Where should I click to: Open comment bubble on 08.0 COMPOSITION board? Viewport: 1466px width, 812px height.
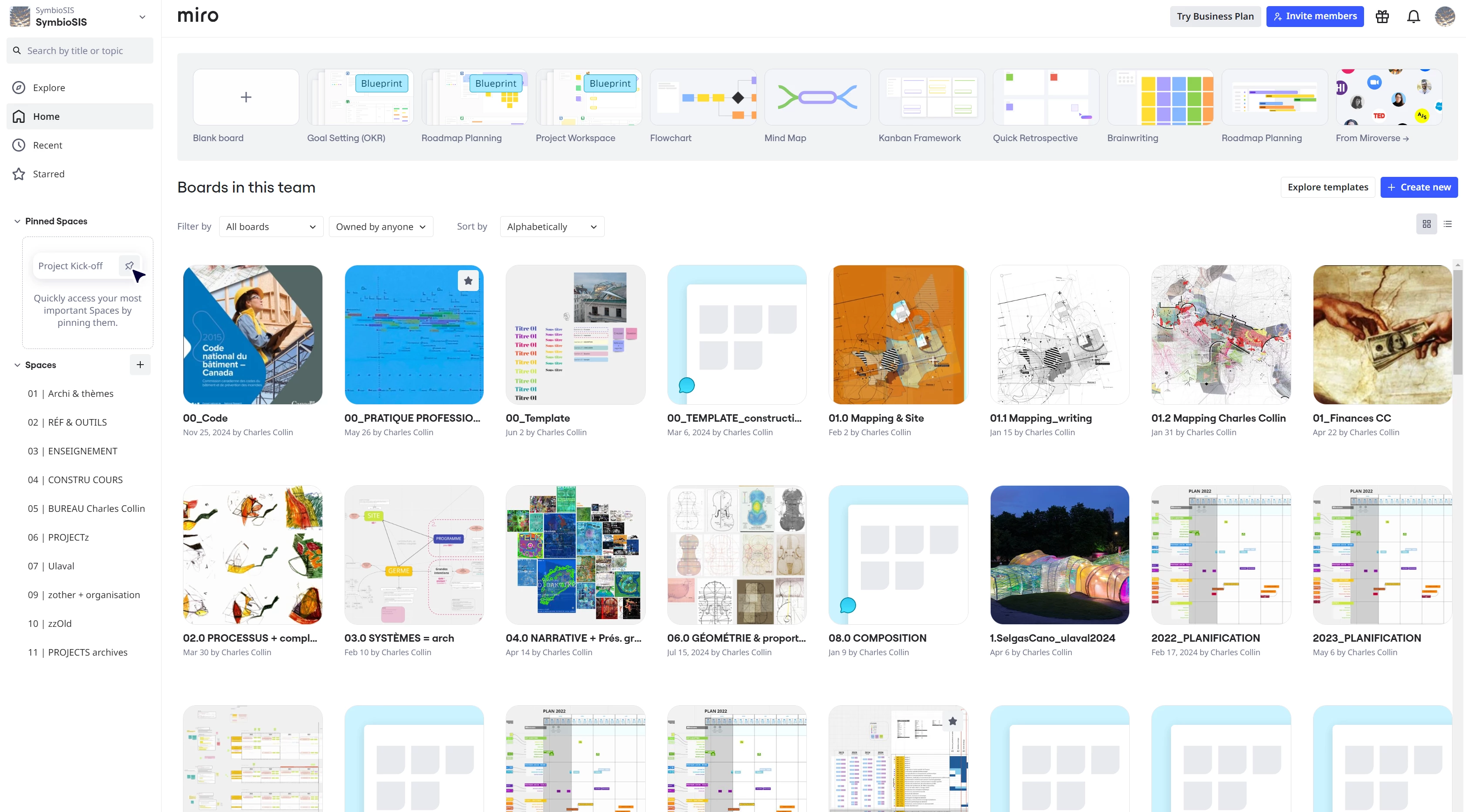[848, 606]
